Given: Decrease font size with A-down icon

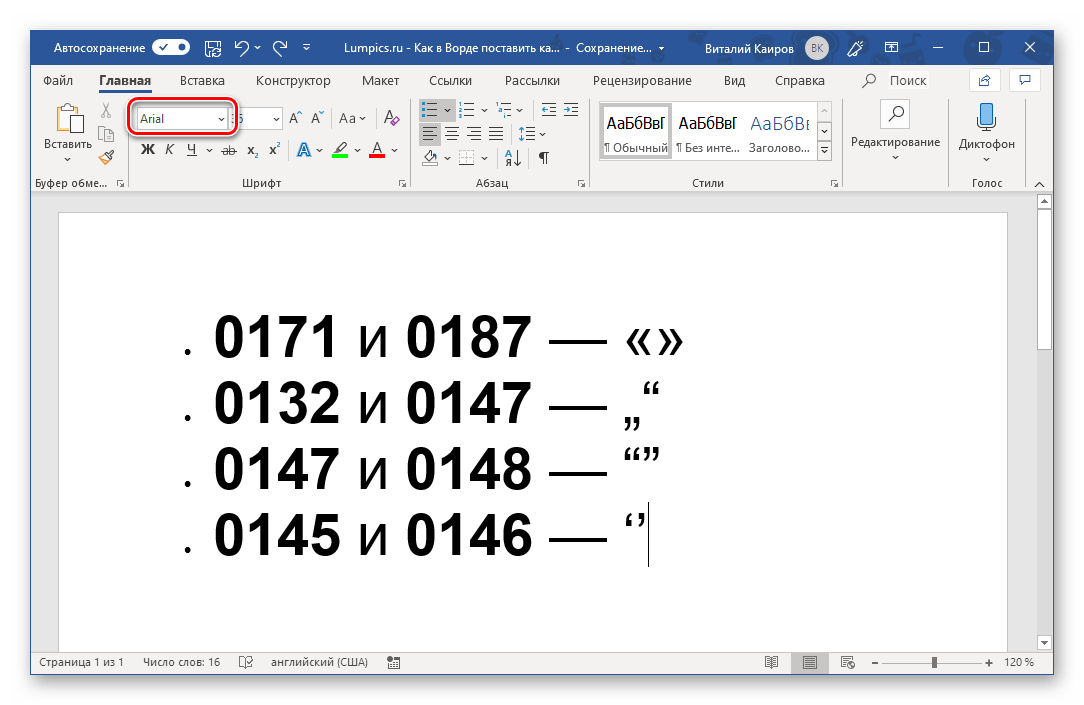Looking at the screenshot, I should (317, 118).
